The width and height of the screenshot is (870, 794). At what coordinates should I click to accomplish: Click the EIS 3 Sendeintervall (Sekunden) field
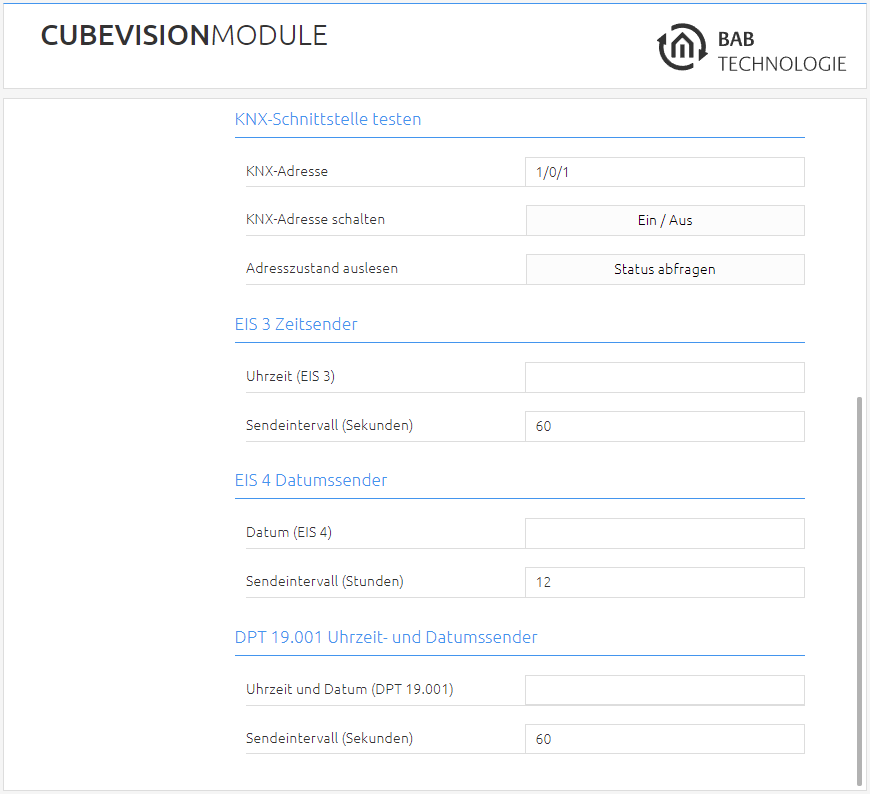(x=665, y=426)
